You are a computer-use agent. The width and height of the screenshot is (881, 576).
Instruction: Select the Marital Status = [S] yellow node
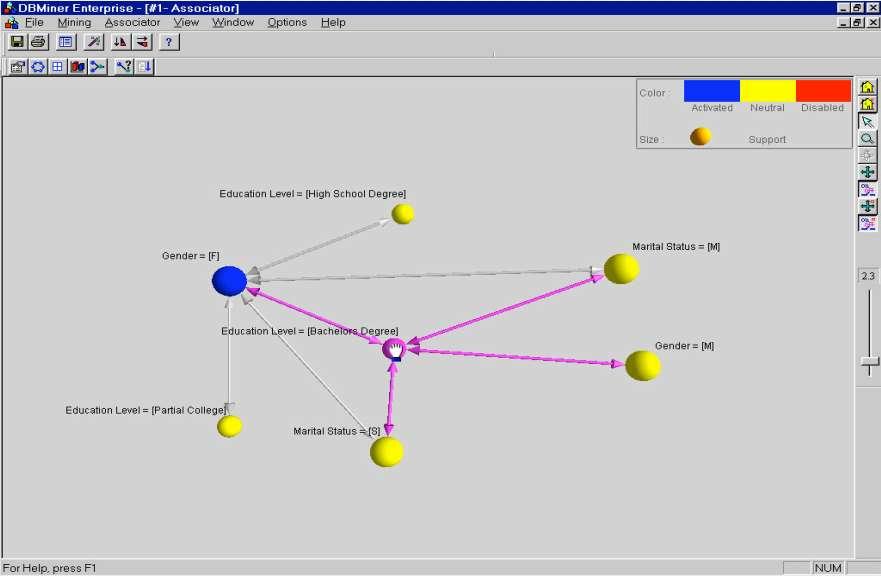pyautogui.click(x=387, y=452)
